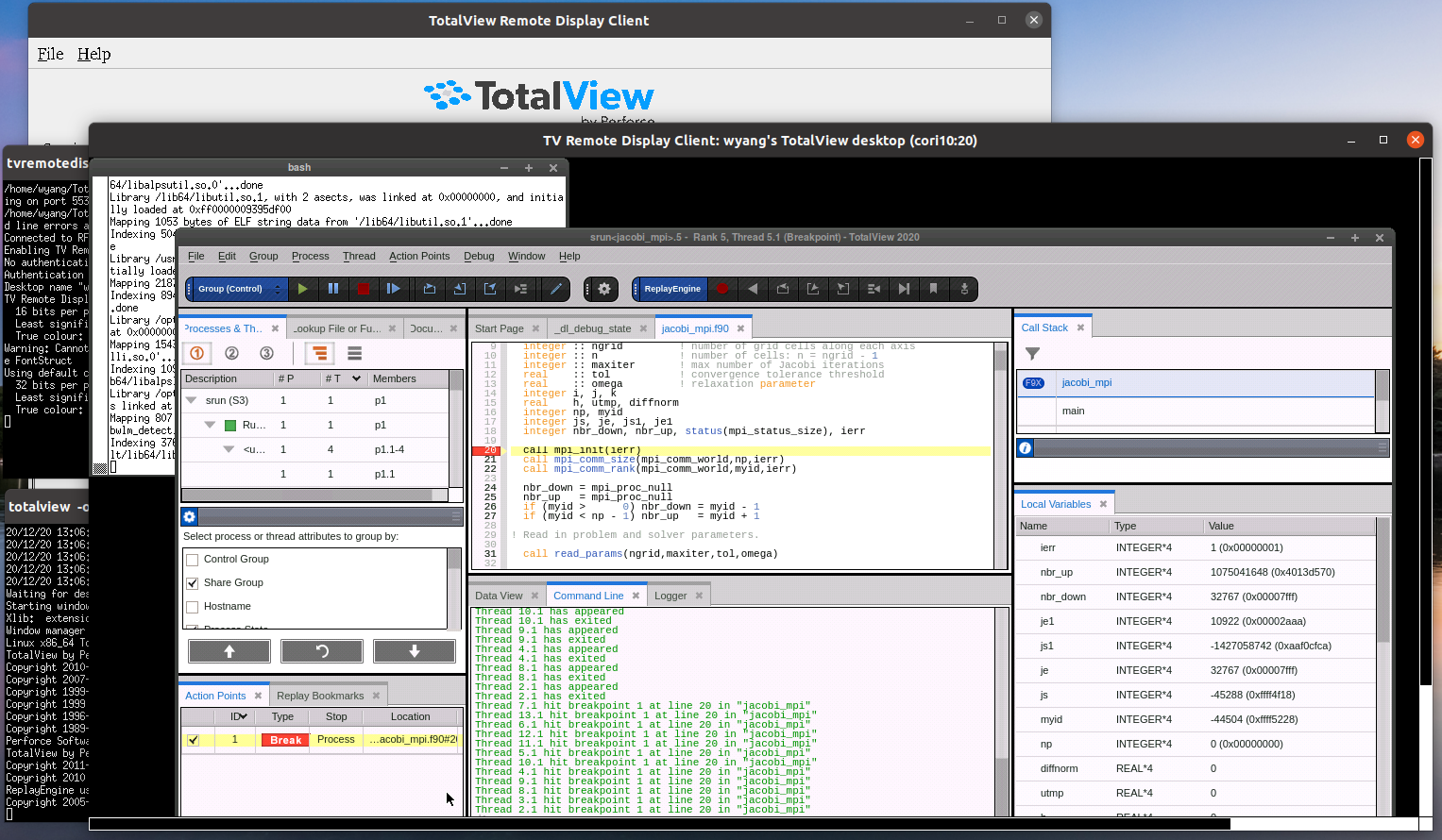The image size is (1442, 840).
Task: Open the toolbar settings gear icon
Action: [602, 289]
